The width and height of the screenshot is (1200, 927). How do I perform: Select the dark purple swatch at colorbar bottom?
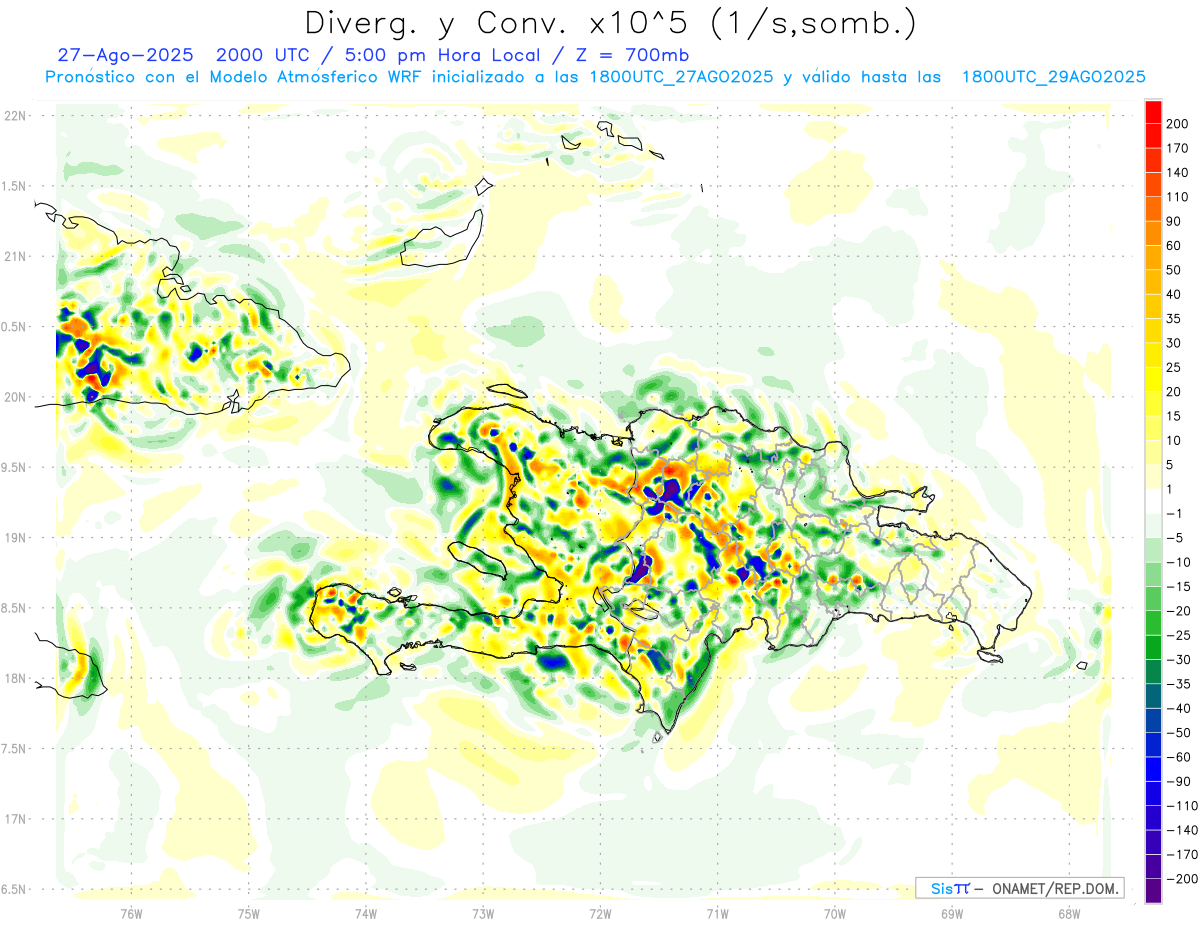pos(1153,890)
